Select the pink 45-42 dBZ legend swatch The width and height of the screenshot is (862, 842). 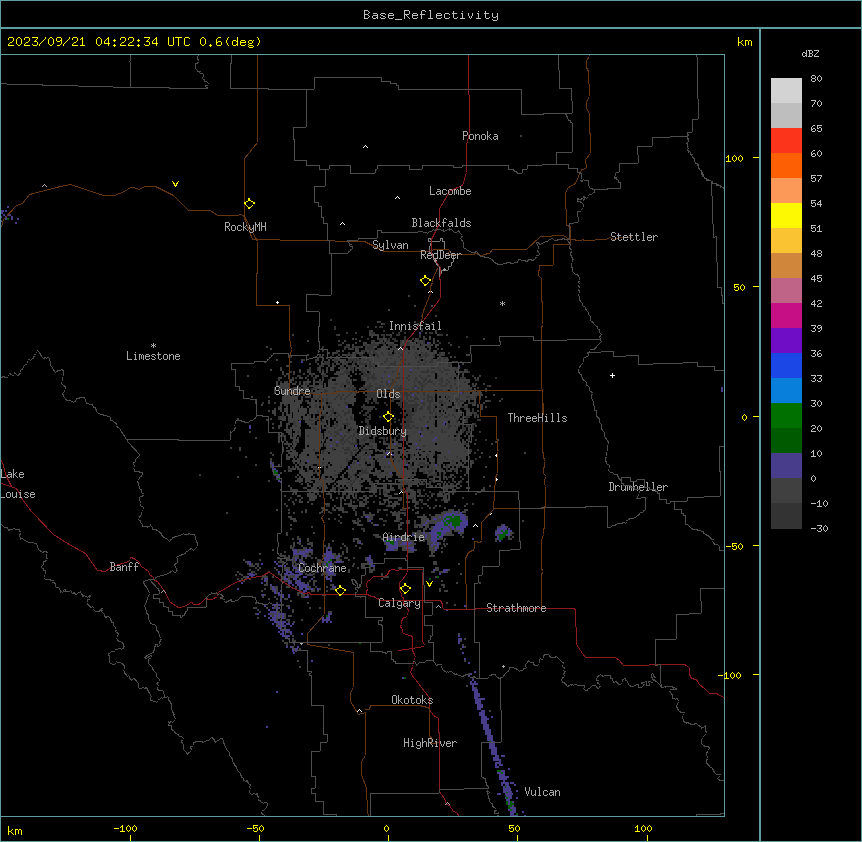coord(786,291)
